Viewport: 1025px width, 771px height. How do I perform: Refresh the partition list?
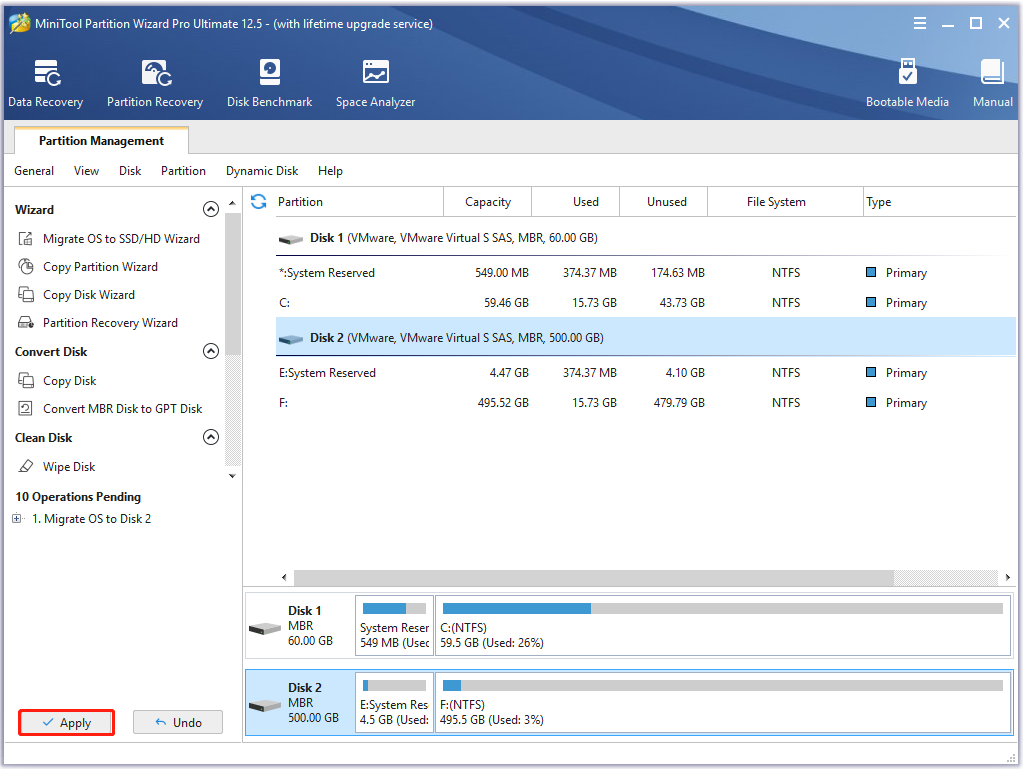259,201
